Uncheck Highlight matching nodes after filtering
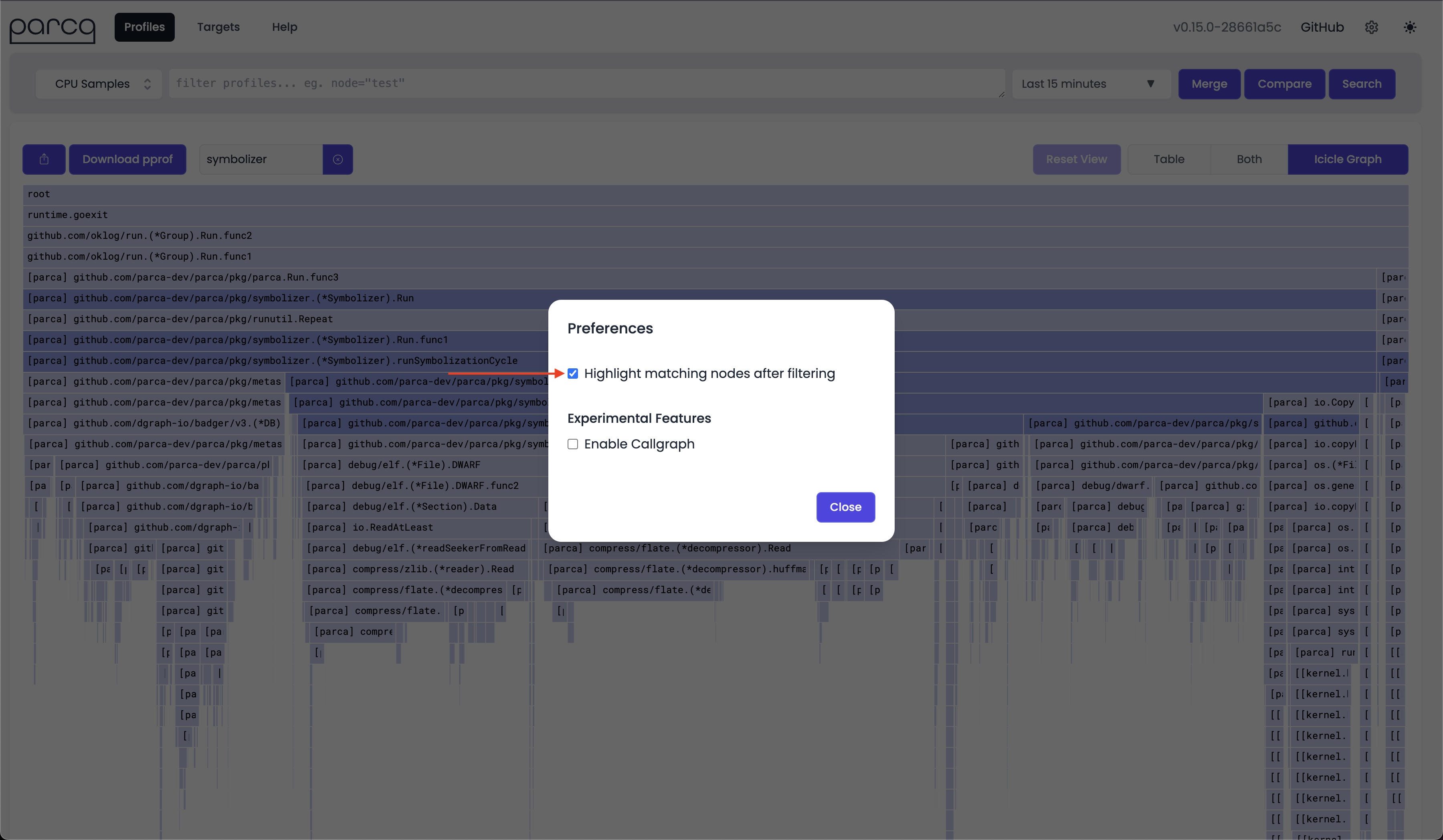 click(573, 374)
